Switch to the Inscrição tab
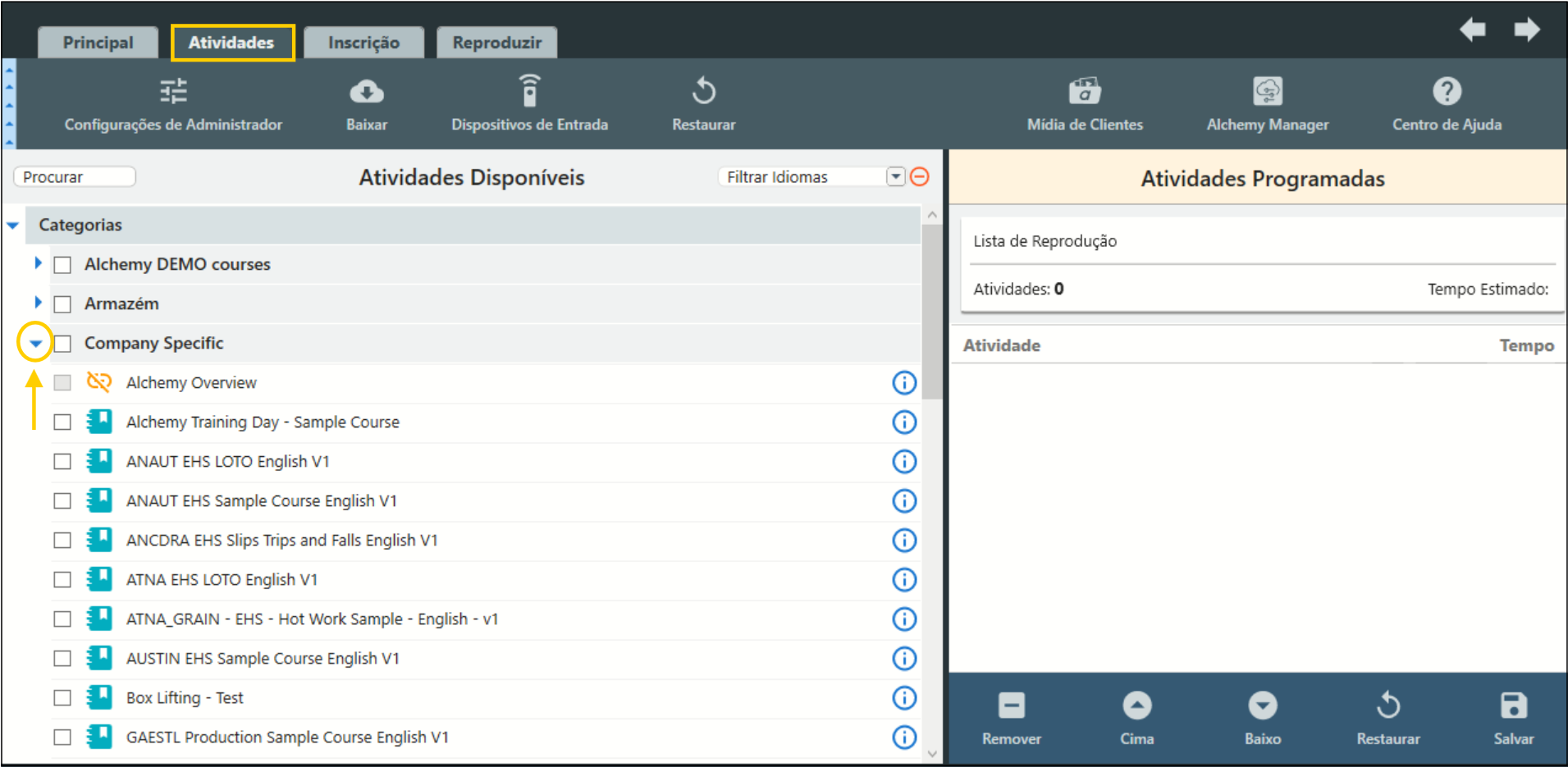This screenshot has height=767, width=1568. (363, 43)
